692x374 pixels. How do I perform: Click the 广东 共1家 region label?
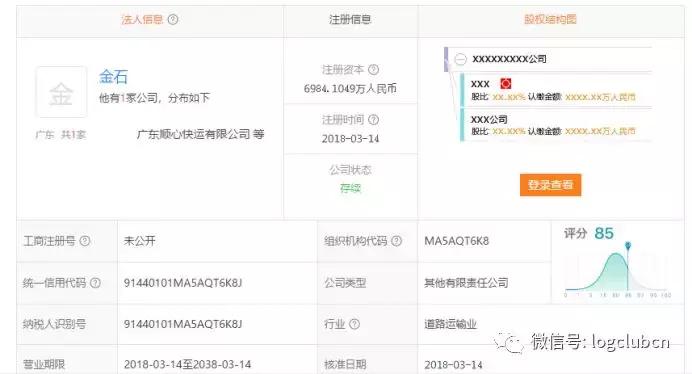point(61,135)
